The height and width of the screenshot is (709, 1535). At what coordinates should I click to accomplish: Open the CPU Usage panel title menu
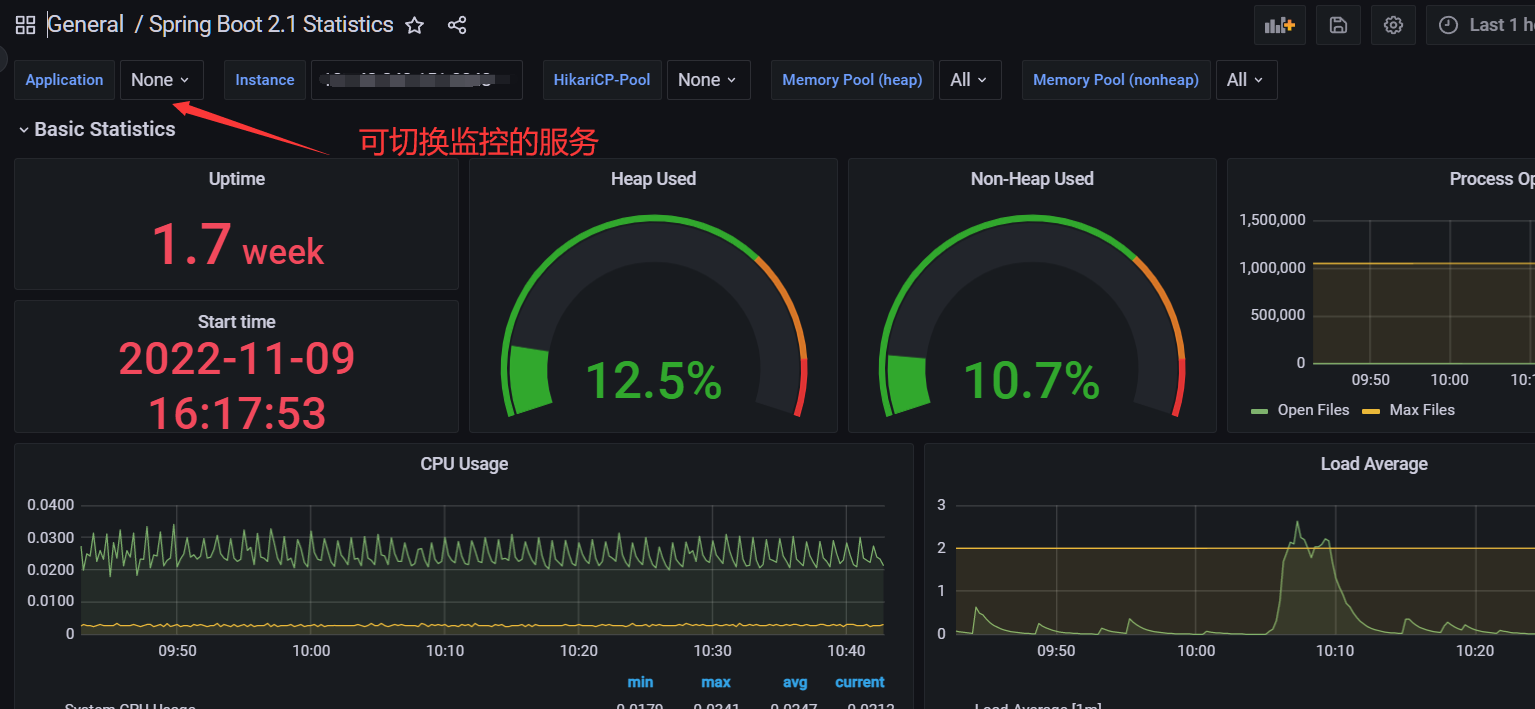coord(464,464)
